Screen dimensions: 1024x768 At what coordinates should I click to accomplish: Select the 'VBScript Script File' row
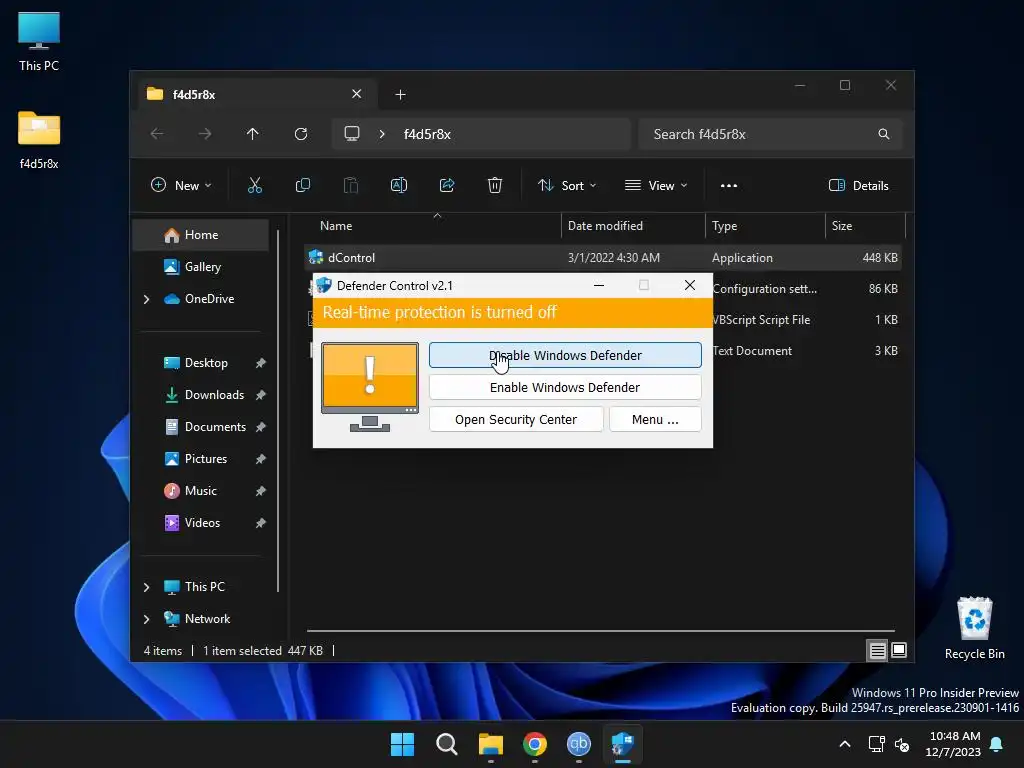[807, 320]
